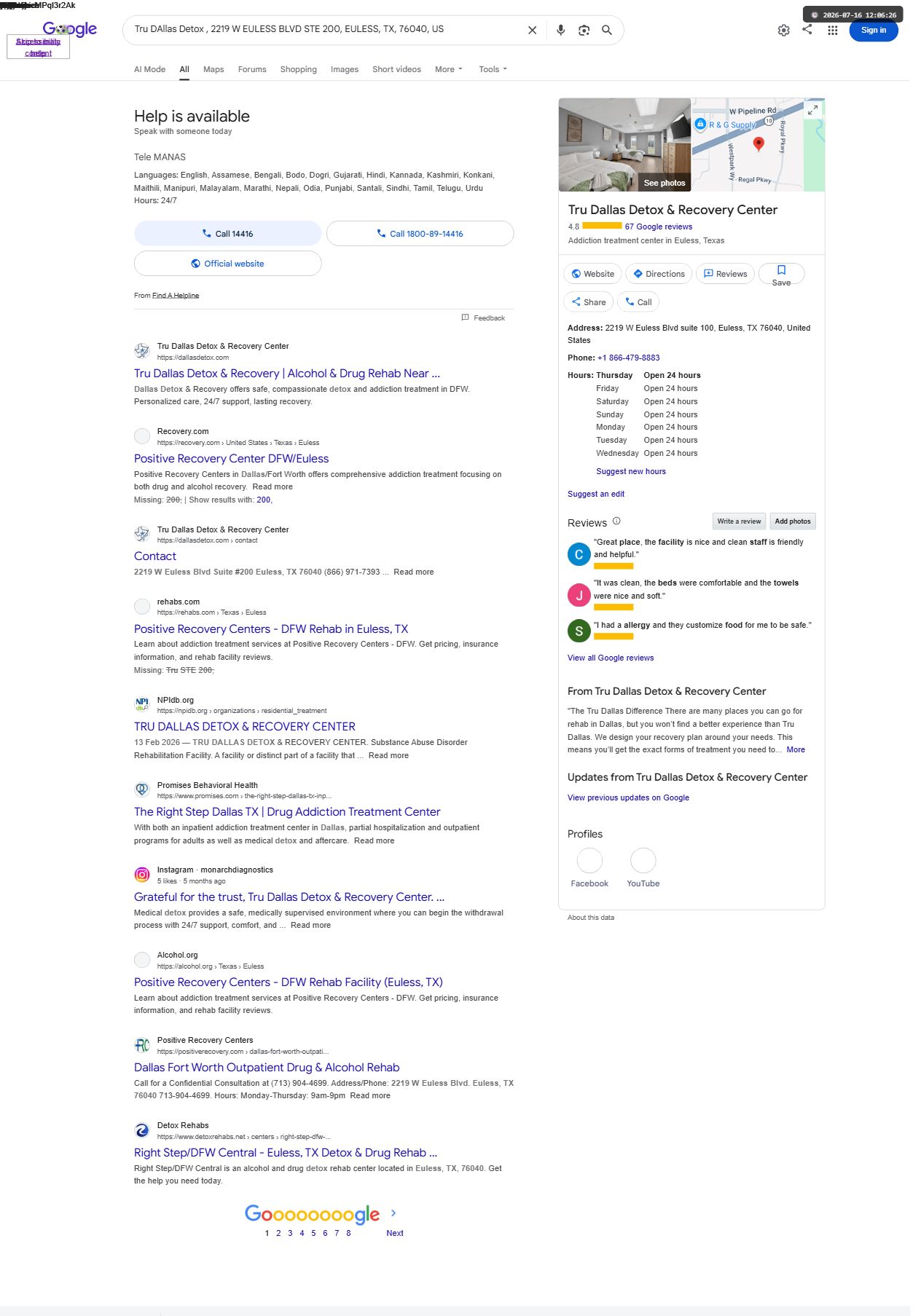Click Suggest an edit link

pos(596,495)
